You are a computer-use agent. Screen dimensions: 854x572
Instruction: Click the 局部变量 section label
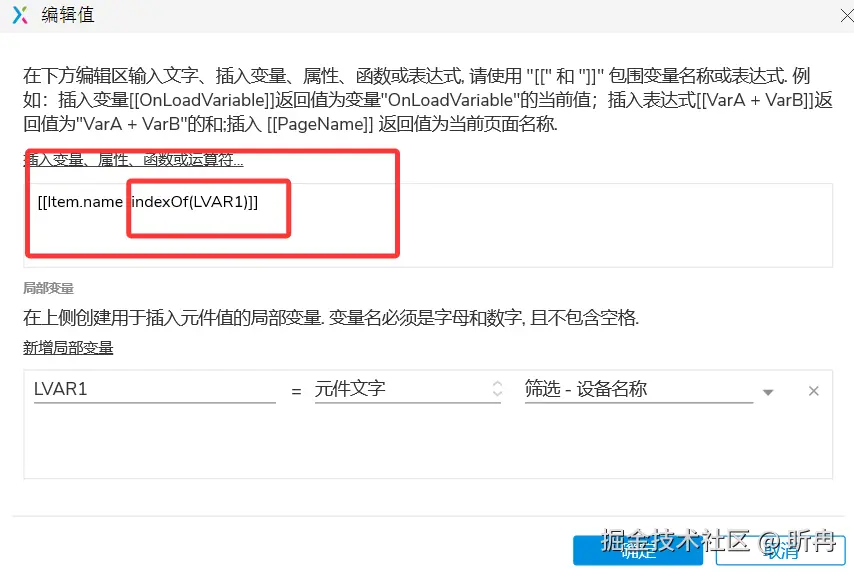click(x=48, y=288)
